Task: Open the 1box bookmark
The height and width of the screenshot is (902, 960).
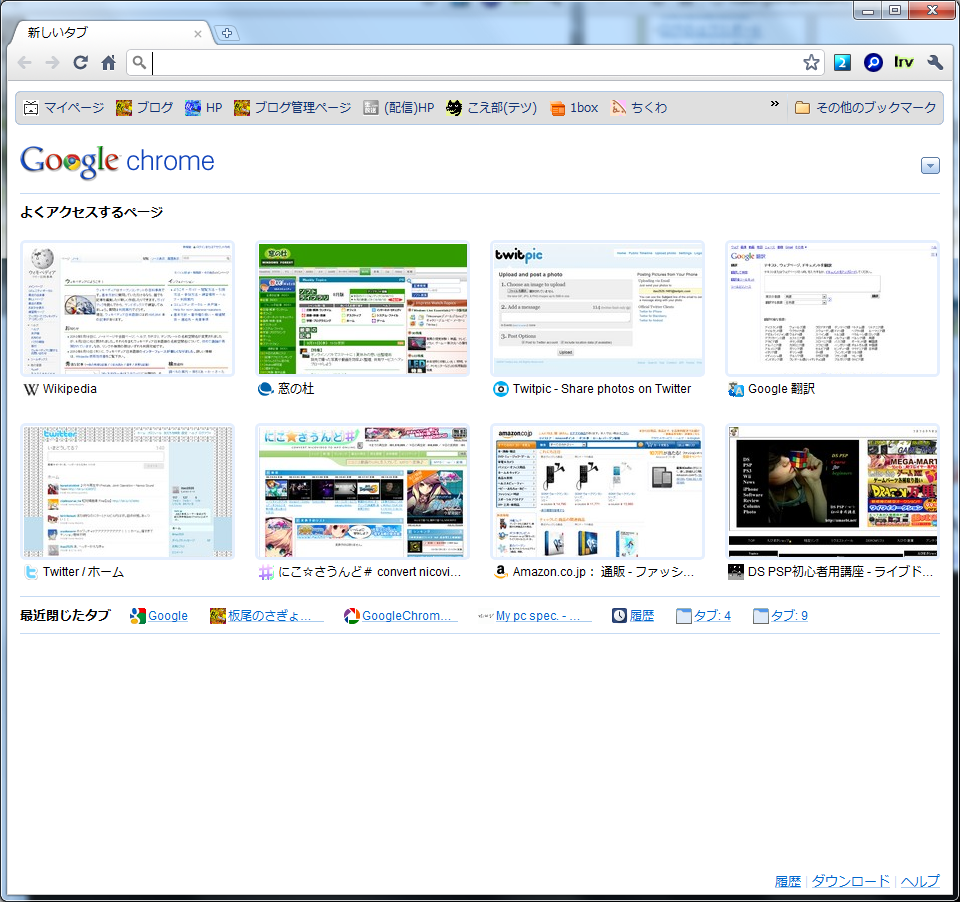Action: tap(574, 108)
